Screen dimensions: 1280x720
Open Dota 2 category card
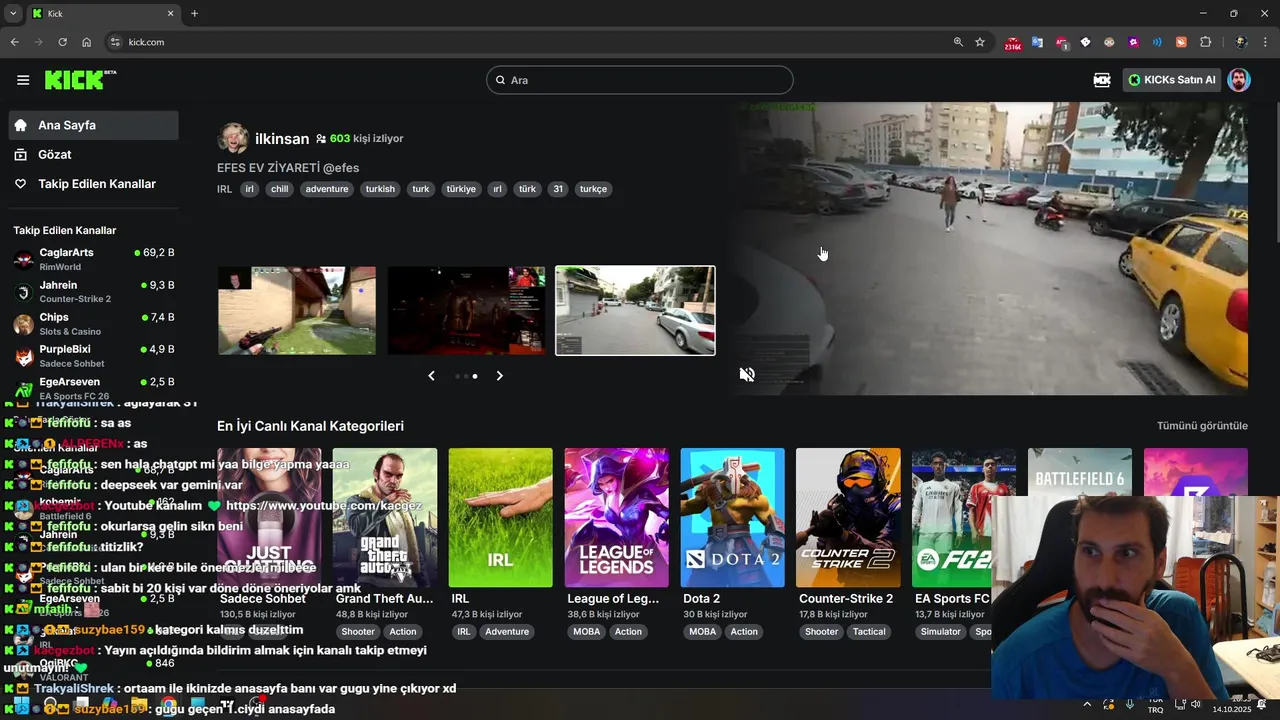pos(732,518)
